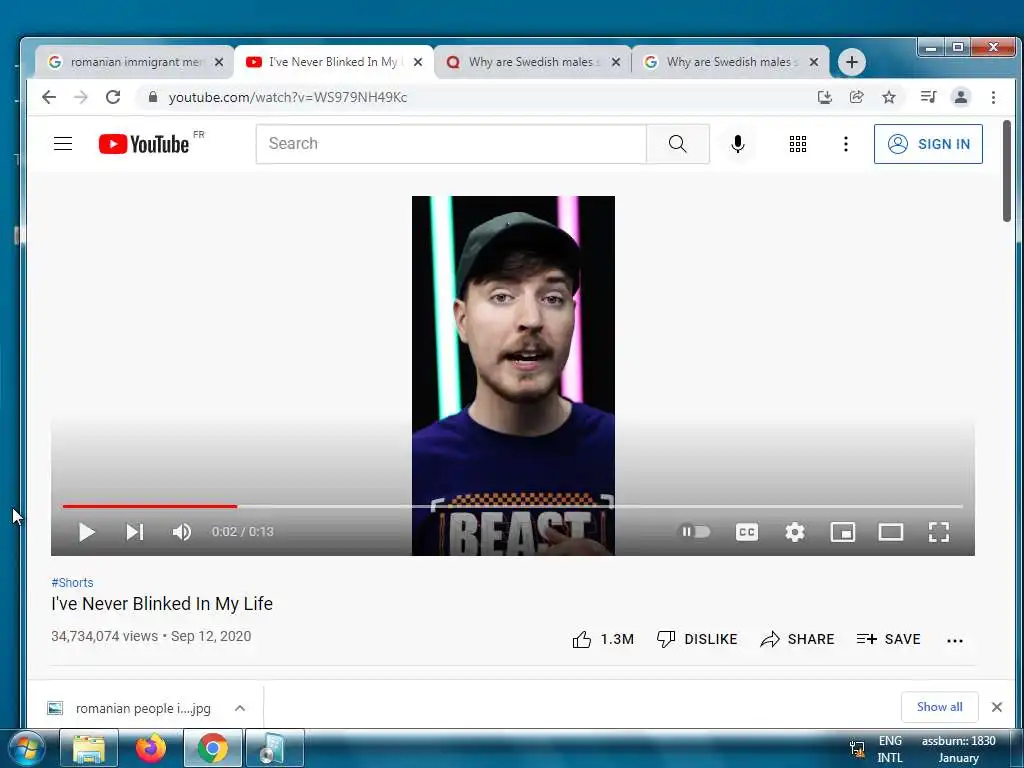Click the video progress bar
The height and width of the screenshot is (768, 1024).
513,506
